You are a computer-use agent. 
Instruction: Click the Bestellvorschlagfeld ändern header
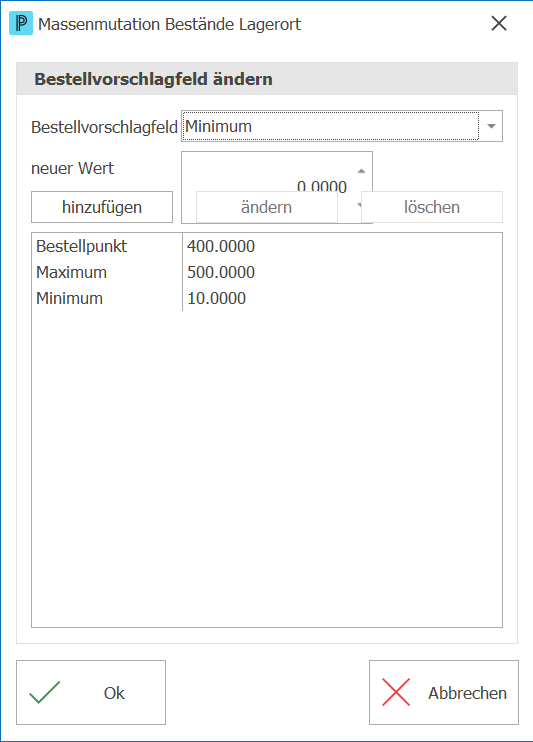pos(153,79)
